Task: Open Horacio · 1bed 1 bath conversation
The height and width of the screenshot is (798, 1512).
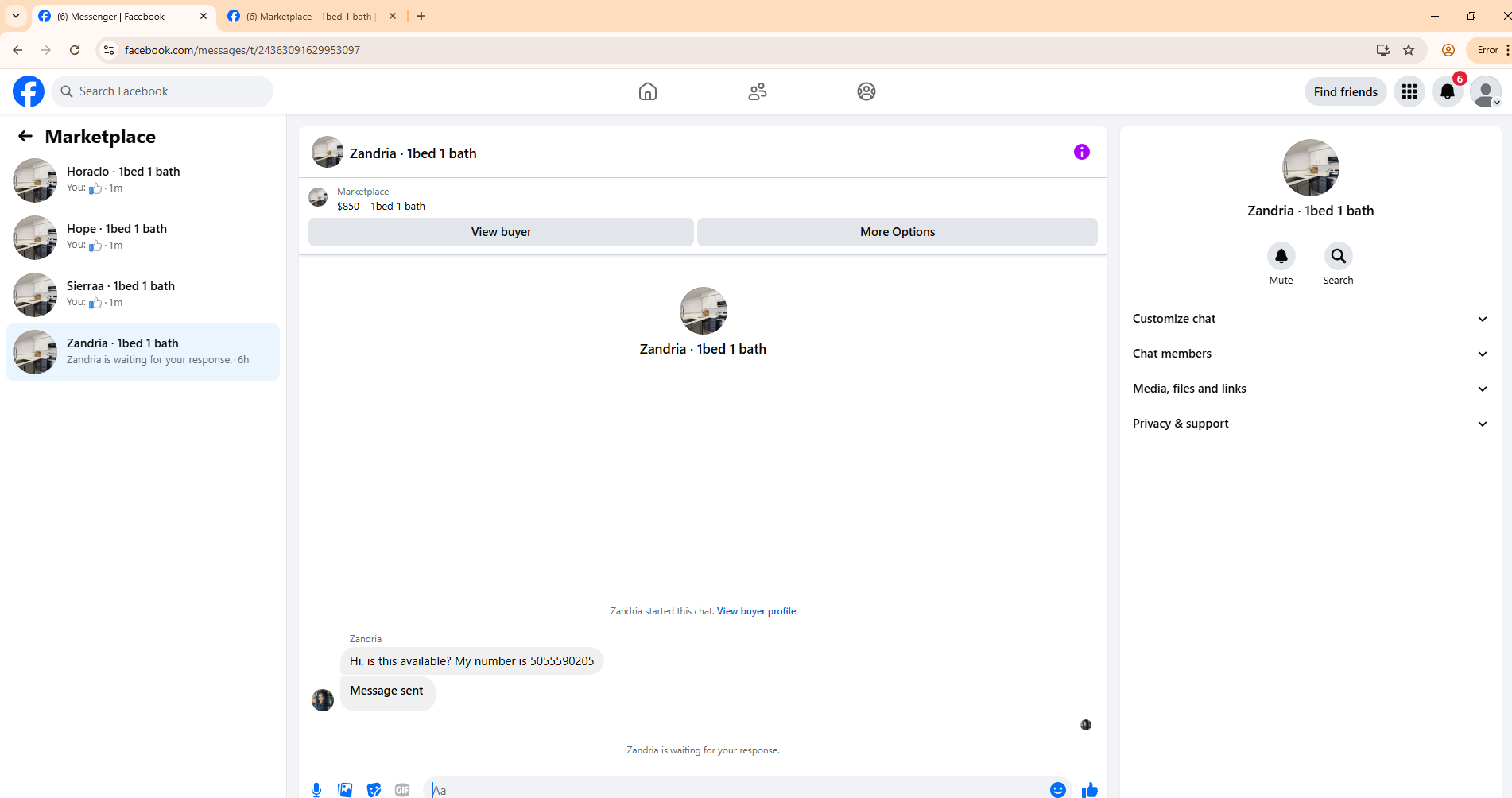Action: [x=143, y=180]
